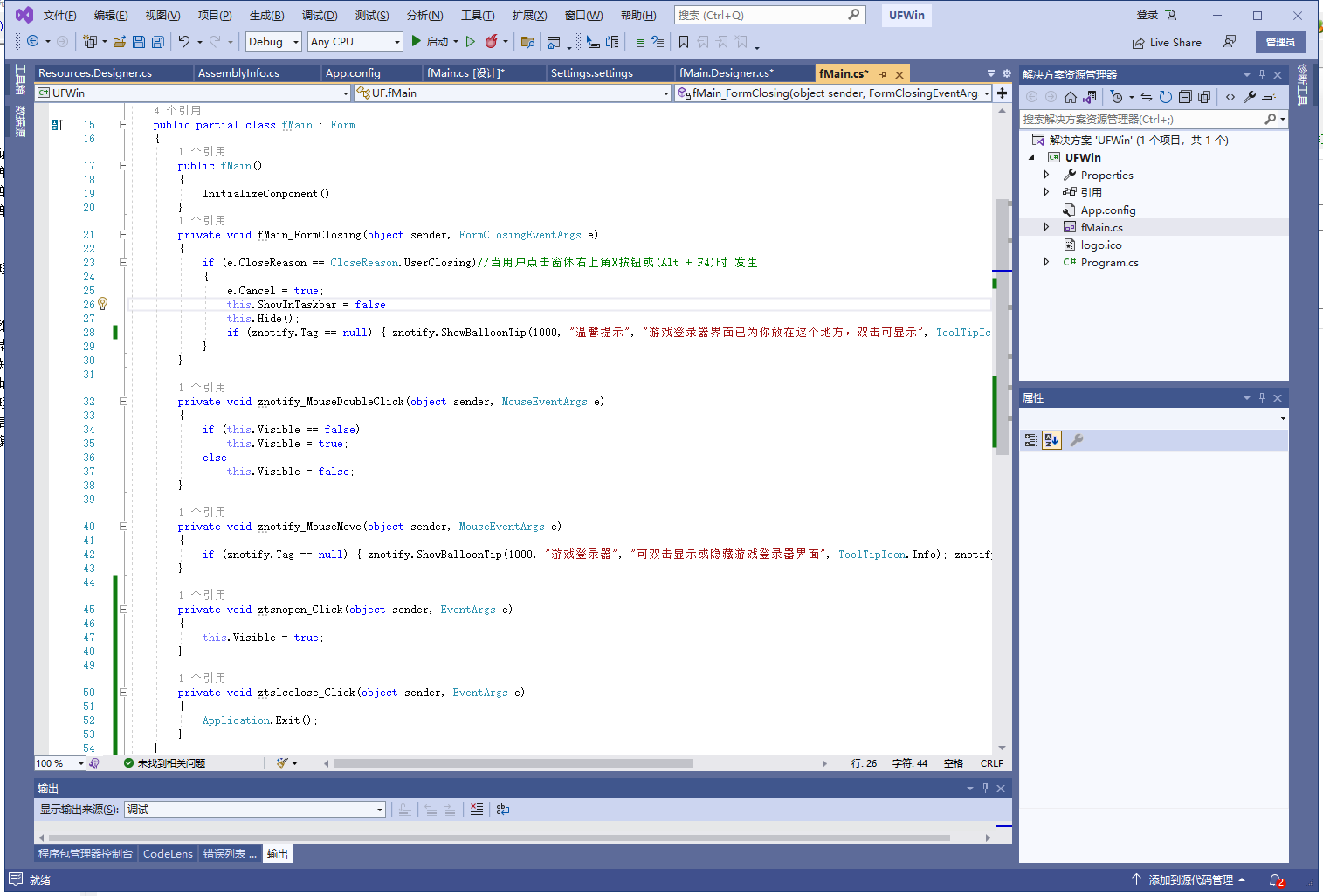Sync with Active Document arrows icon
The height and width of the screenshot is (896, 1323).
coord(1147,97)
